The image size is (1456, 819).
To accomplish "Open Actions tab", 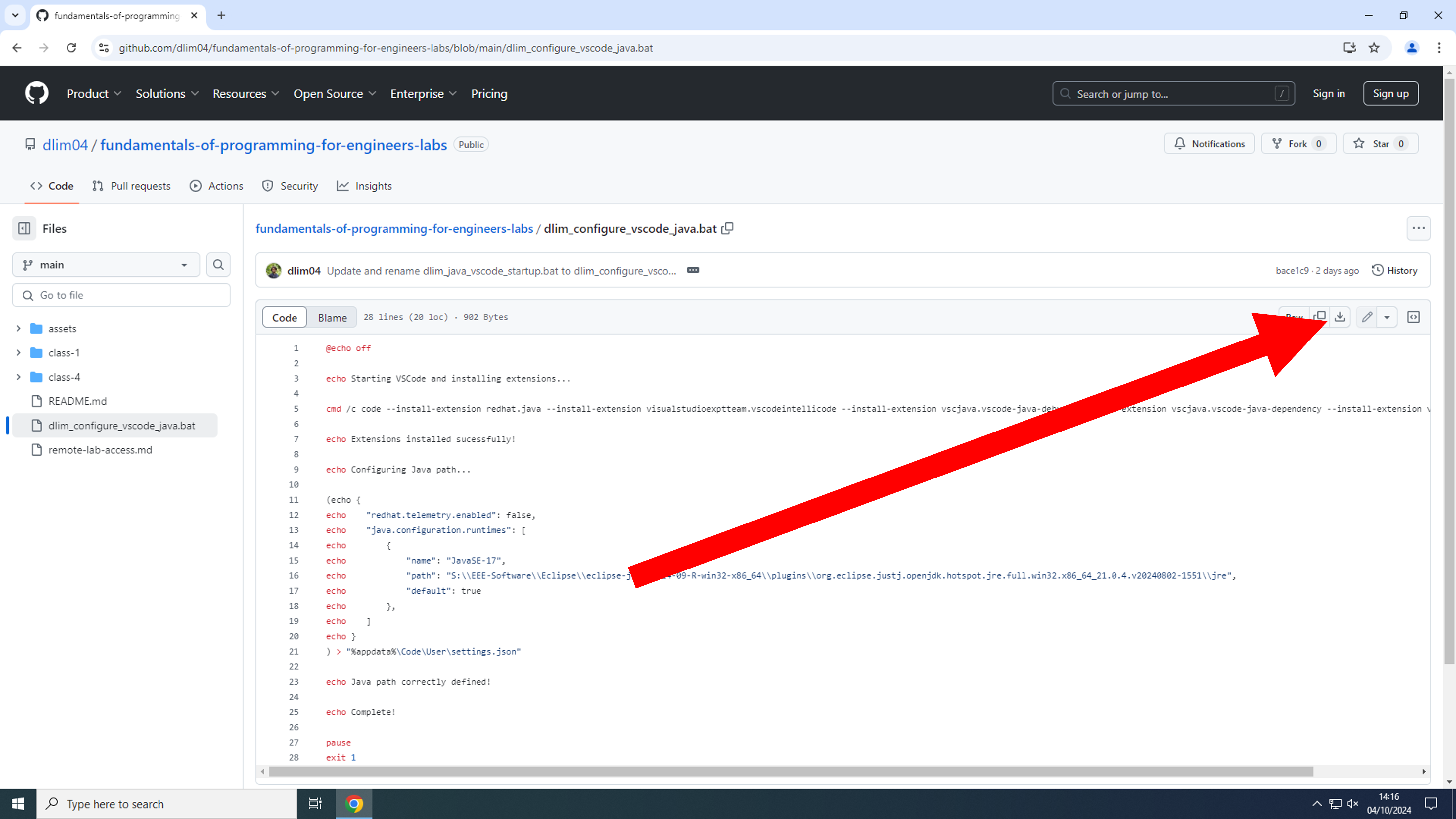I will 216,186.
